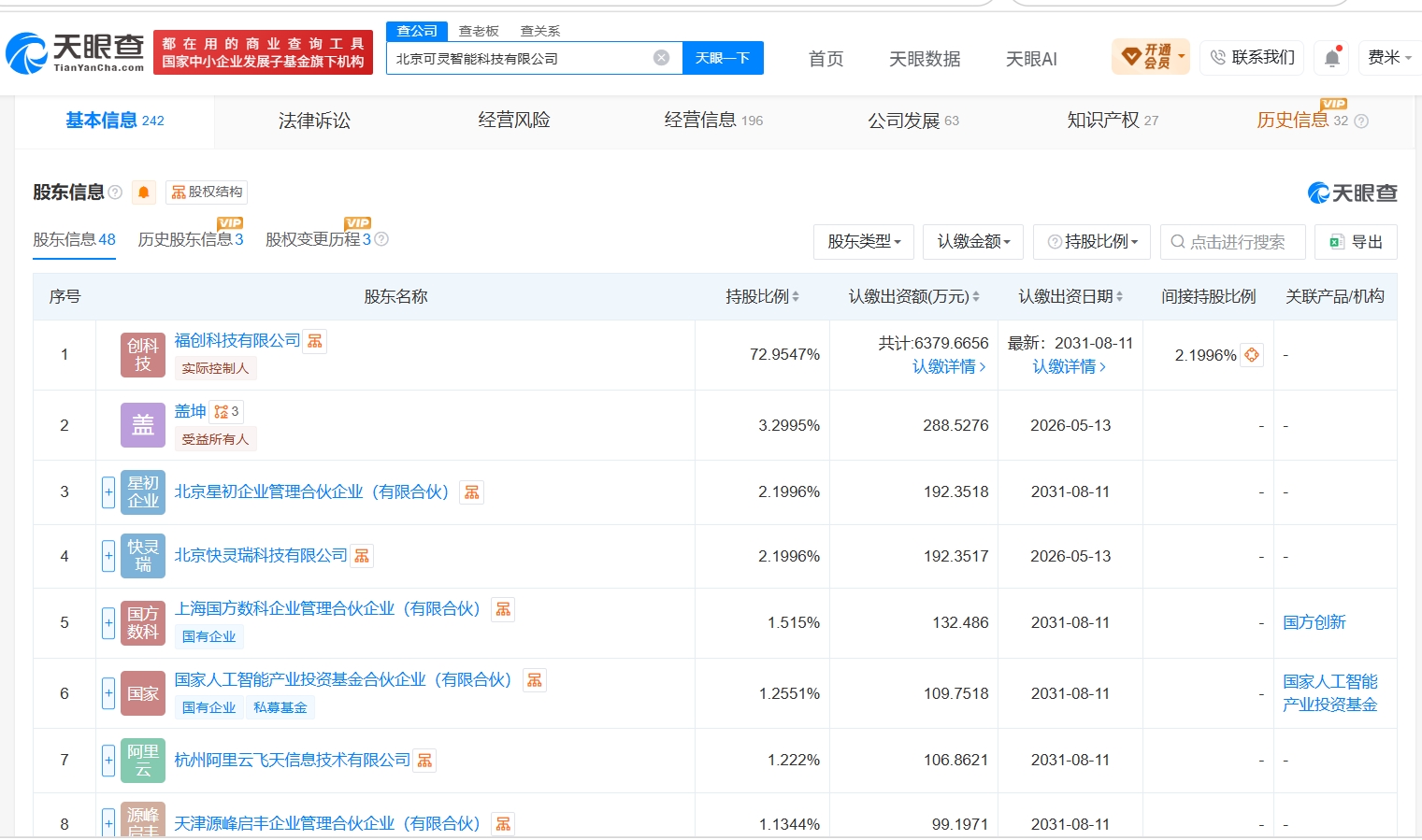This screenshot has height=840, width=1422.
Task: Expand row 7 杭州阿里云飞天 shareholder
Action: (108, 760)
